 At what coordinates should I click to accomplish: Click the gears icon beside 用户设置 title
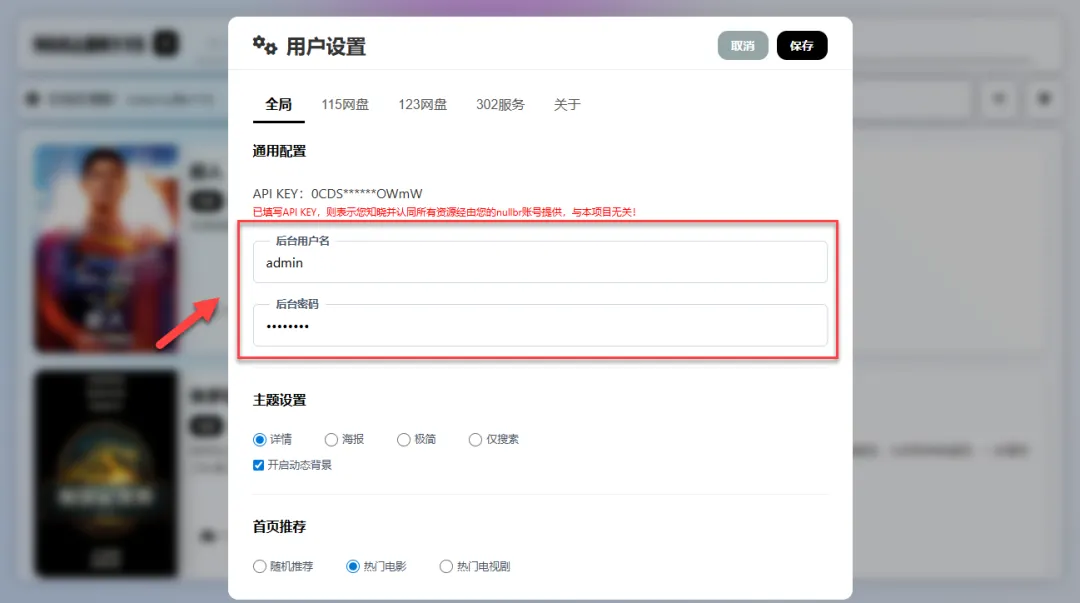point(263,45)
